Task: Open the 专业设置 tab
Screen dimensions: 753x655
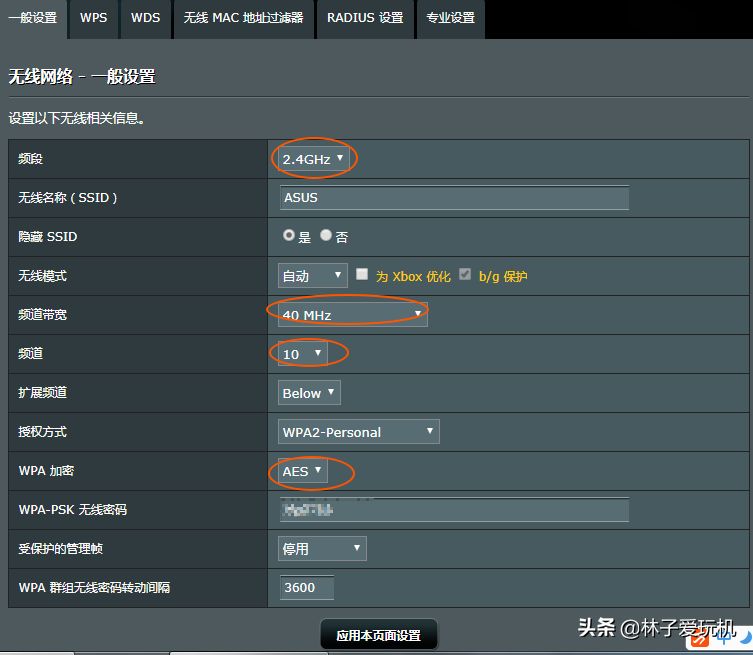Action: 450,18
